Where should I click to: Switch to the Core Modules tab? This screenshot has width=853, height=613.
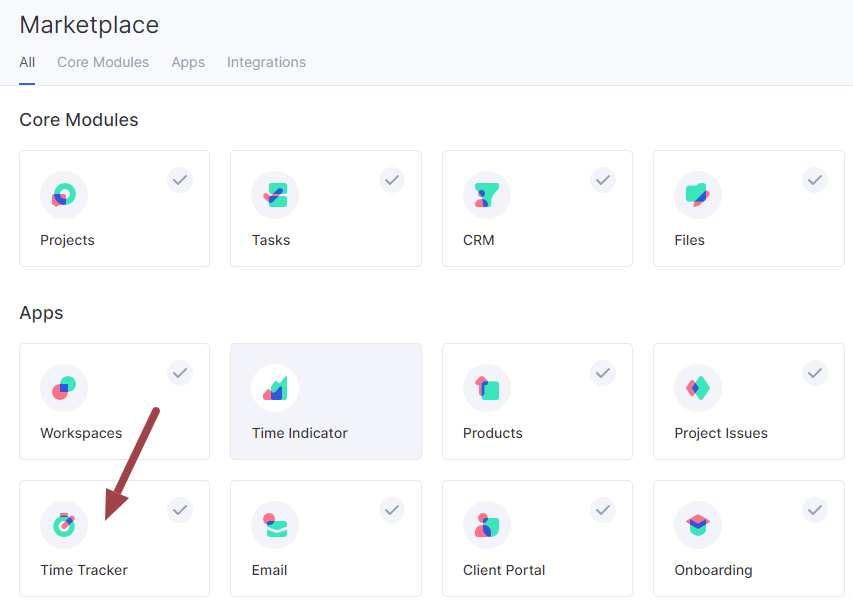click(x=103, y=62)
